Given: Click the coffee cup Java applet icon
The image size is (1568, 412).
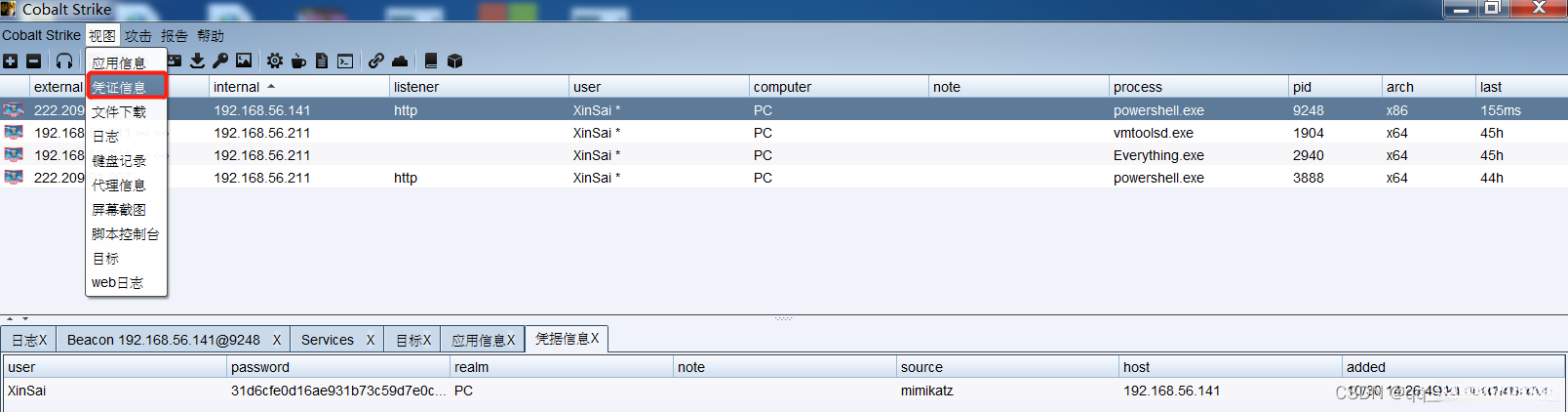Looking at the screenshot, I should 298,61.
